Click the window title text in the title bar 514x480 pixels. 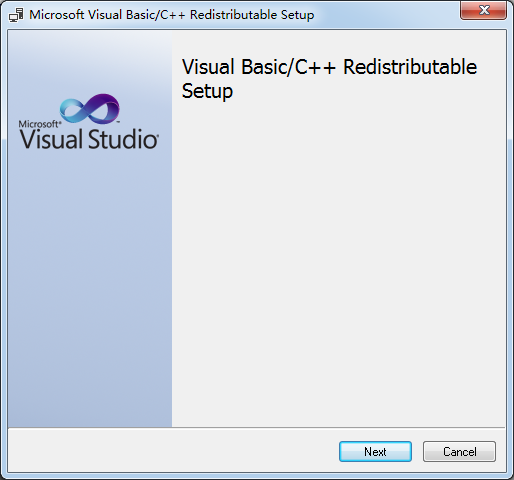(x=172, y=15)
